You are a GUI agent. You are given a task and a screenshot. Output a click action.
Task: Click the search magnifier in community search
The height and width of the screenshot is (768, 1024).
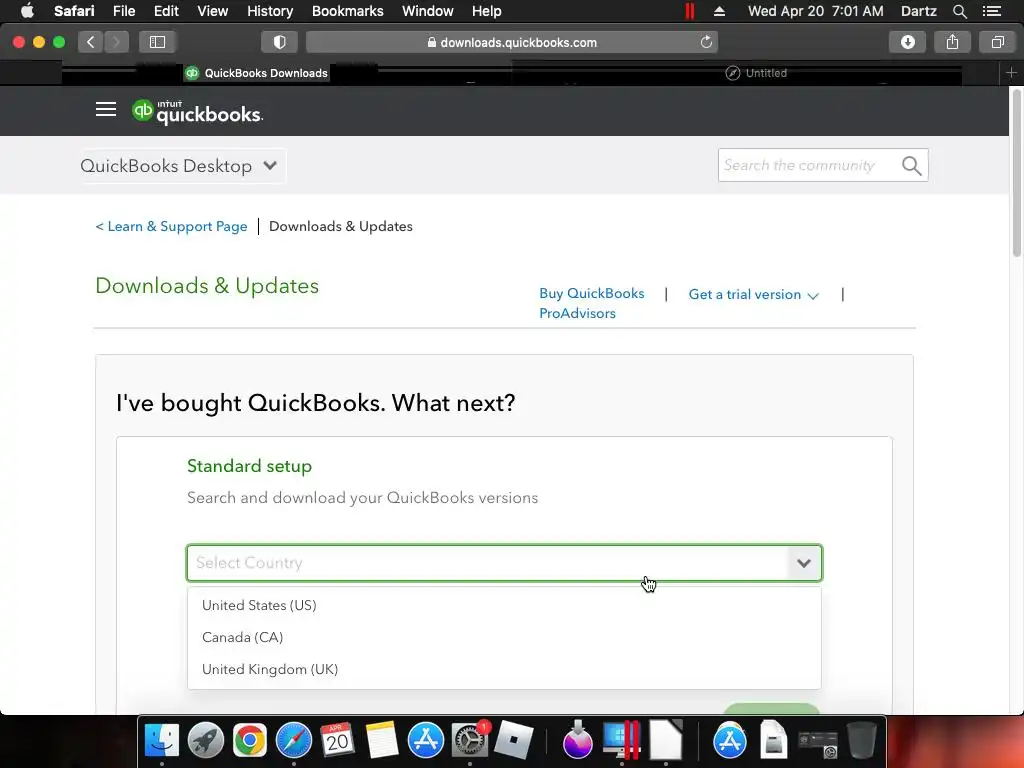[x=912, y=166]
